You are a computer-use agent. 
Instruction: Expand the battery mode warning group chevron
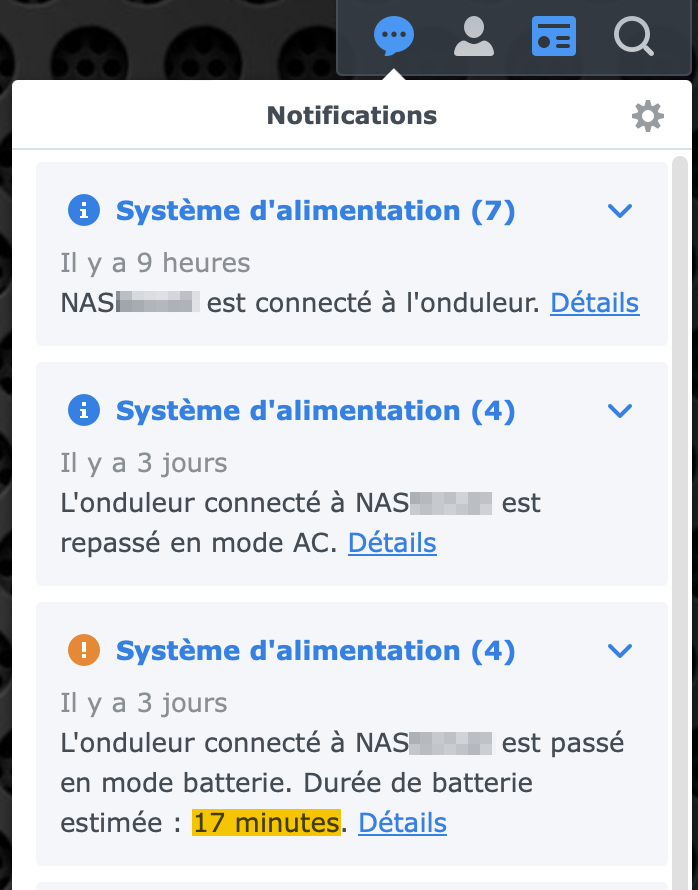pos(620,651)
